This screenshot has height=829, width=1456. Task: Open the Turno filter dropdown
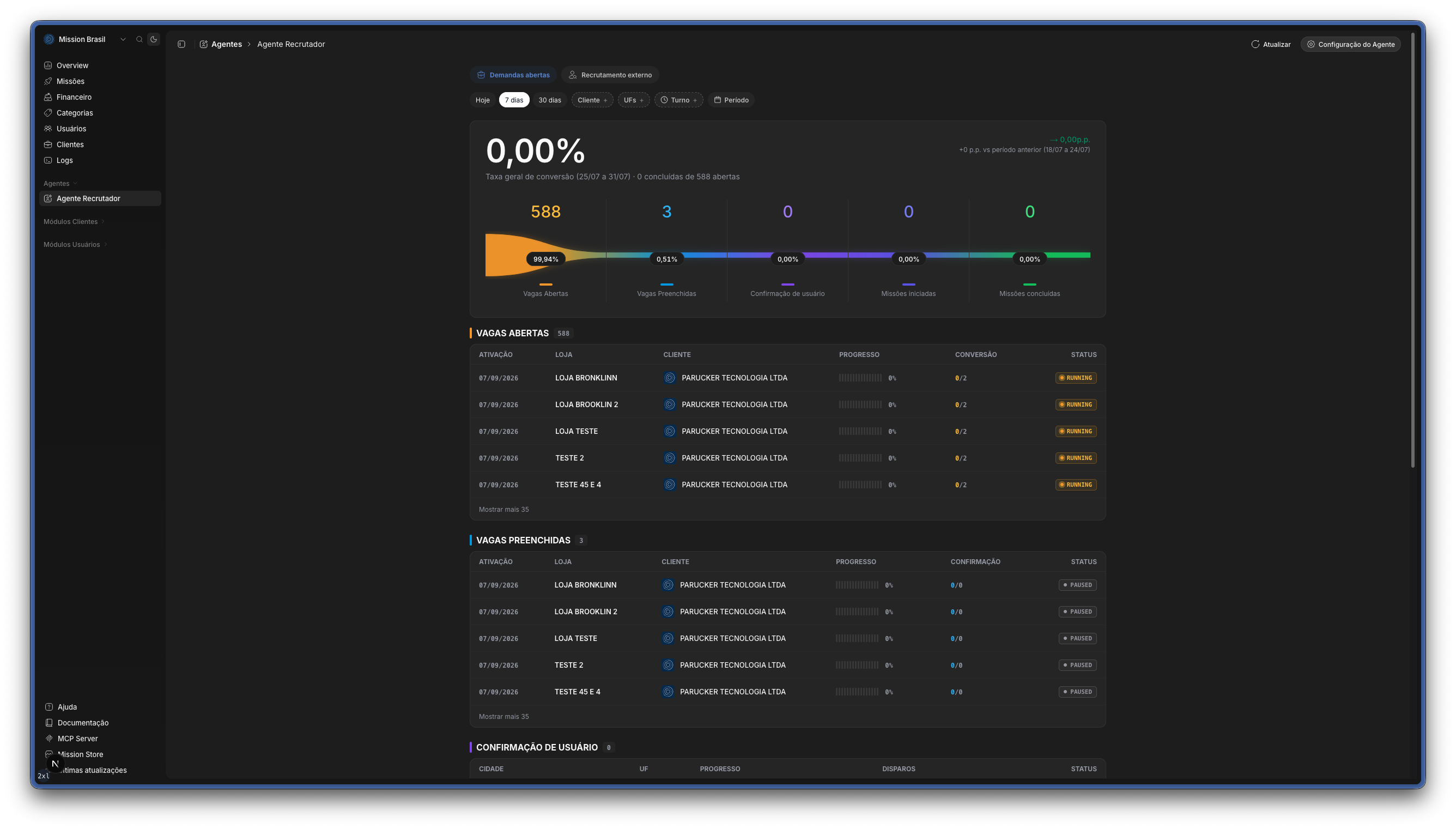click(678, 100)
